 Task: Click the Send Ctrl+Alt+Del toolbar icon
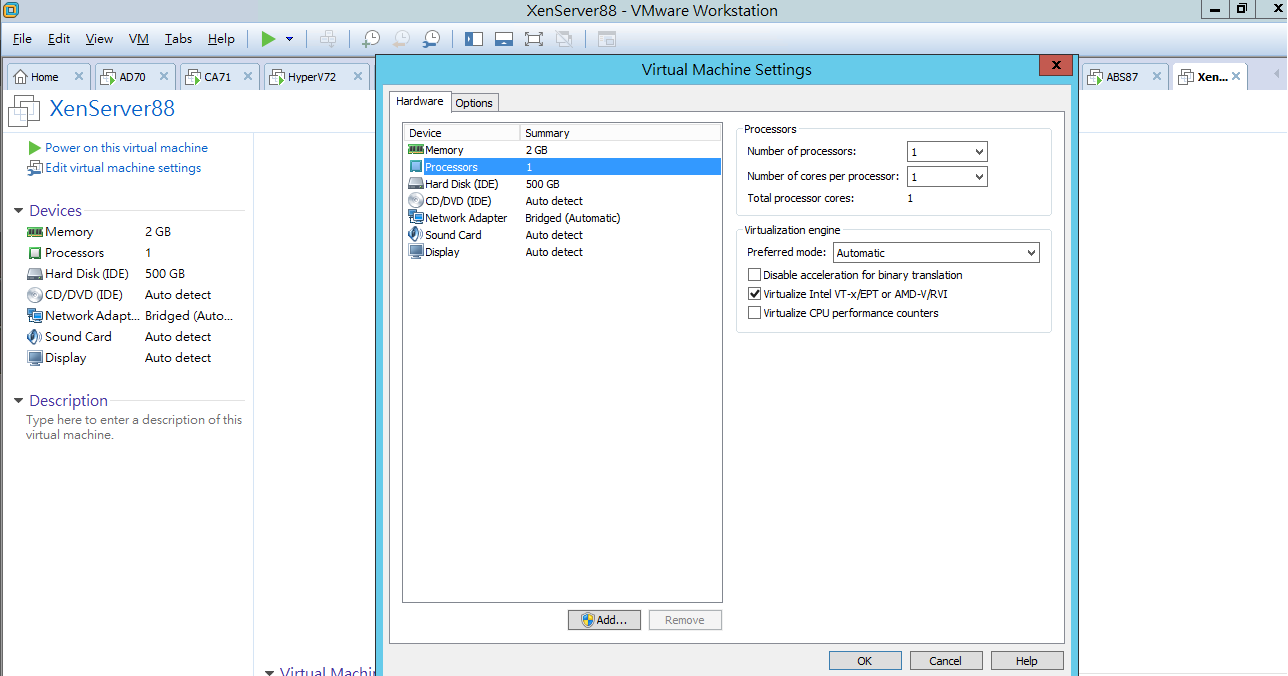tap(327, 39)
